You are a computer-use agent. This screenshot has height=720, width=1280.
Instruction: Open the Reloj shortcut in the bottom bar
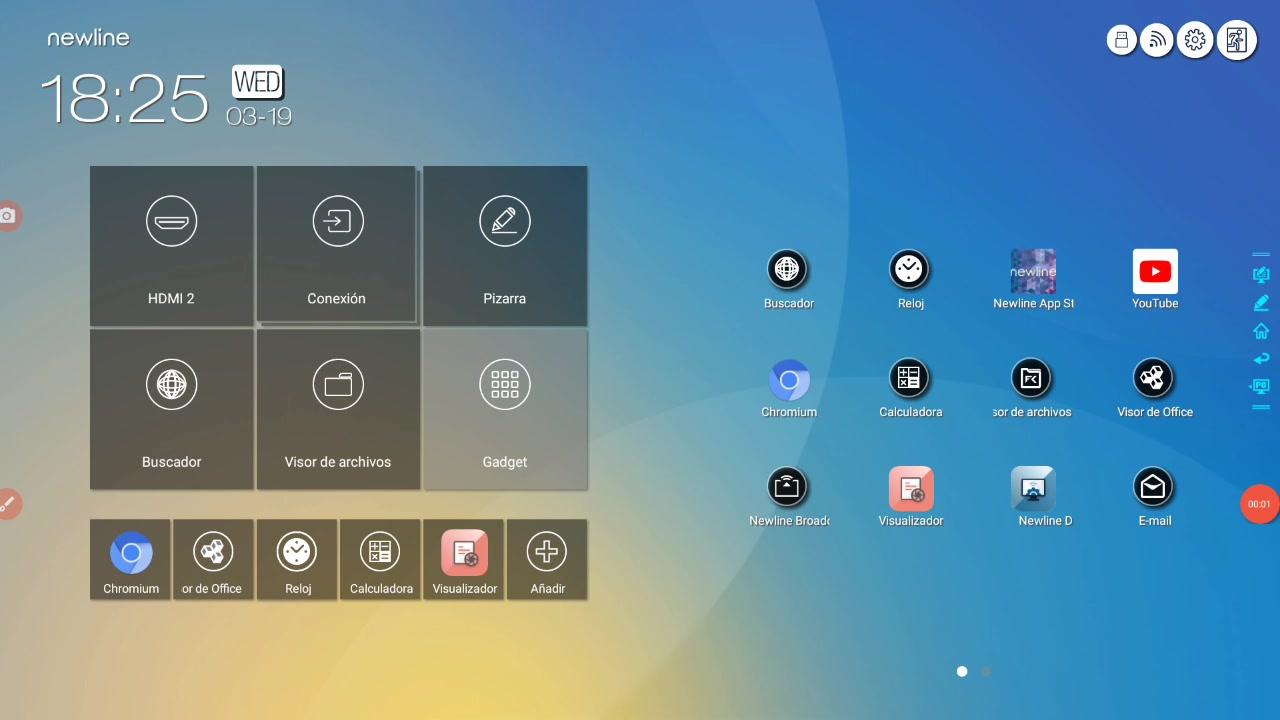click(297, 559)
